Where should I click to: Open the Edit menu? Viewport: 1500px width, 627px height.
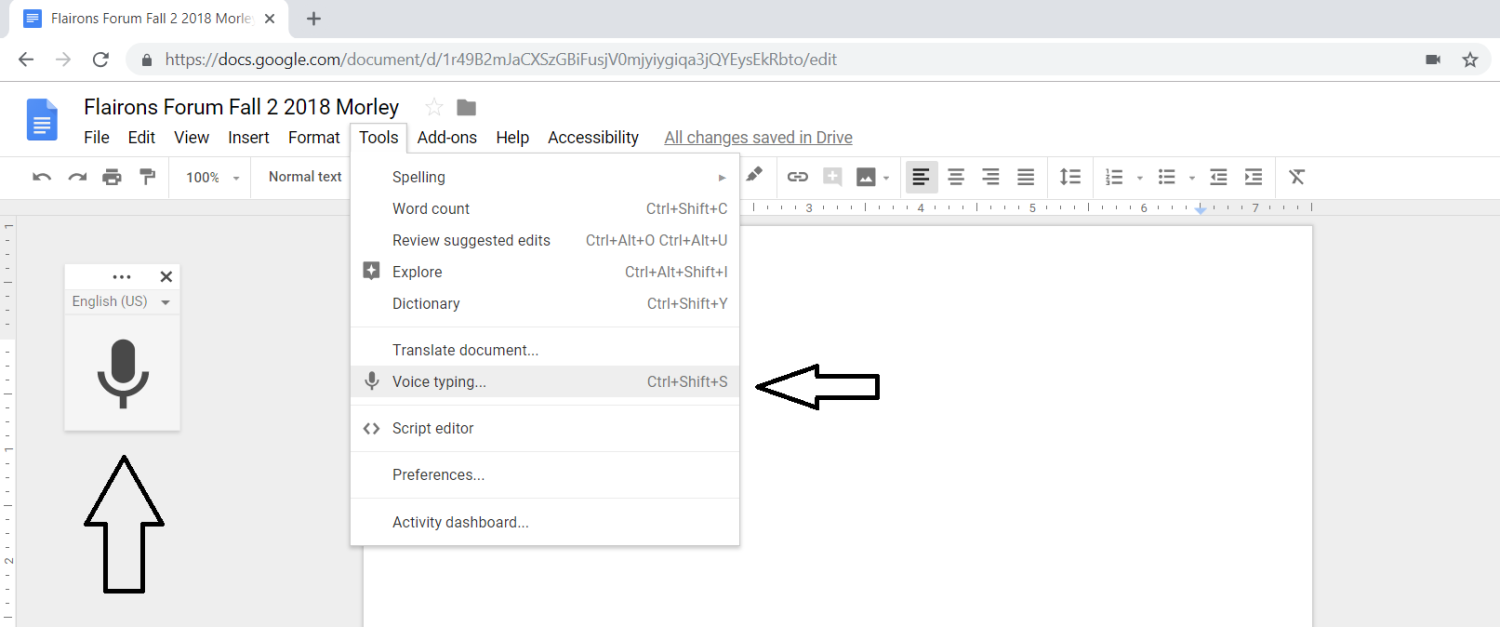pos(142,137)
